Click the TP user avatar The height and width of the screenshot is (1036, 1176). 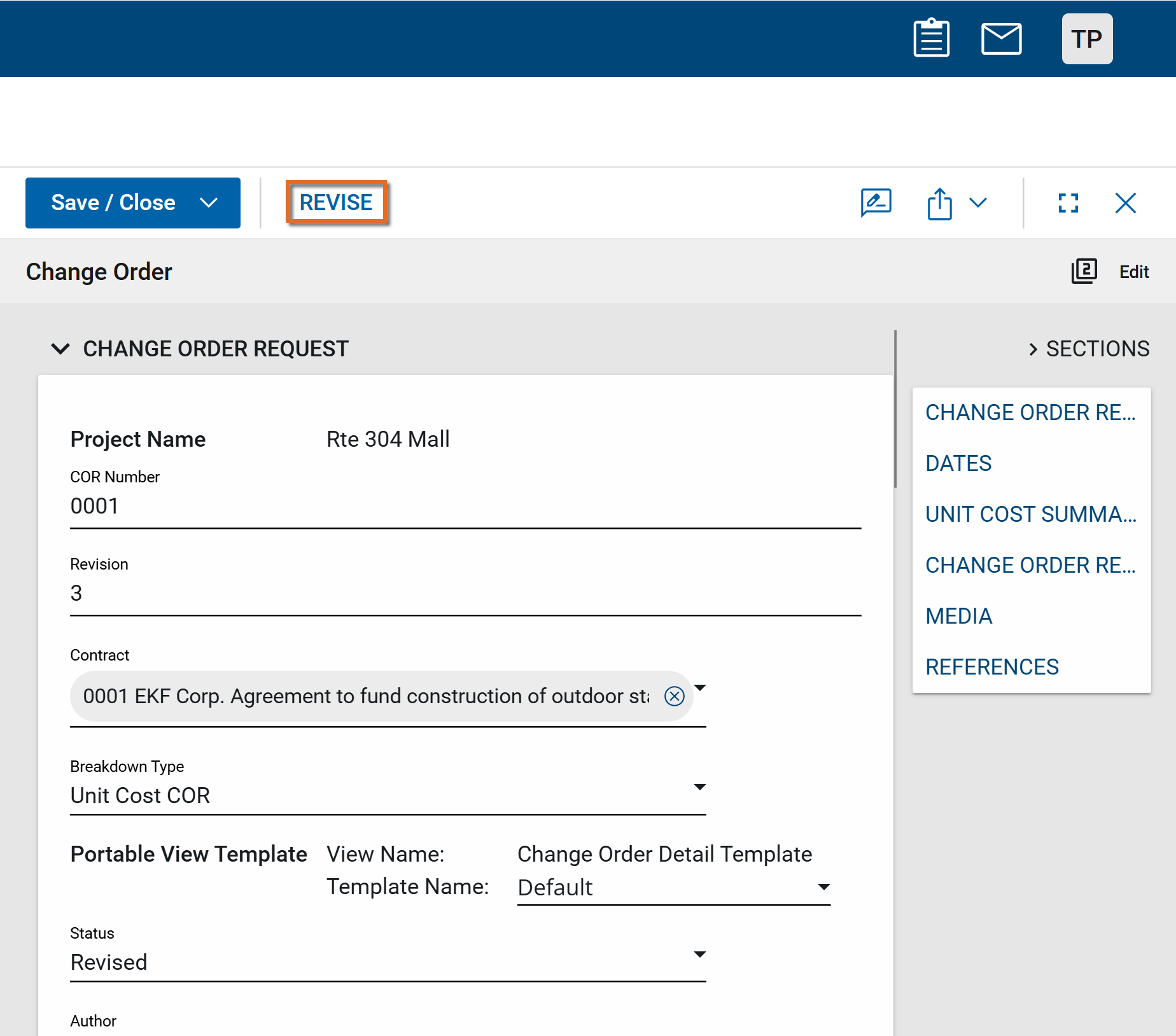tap(1086, 39)
